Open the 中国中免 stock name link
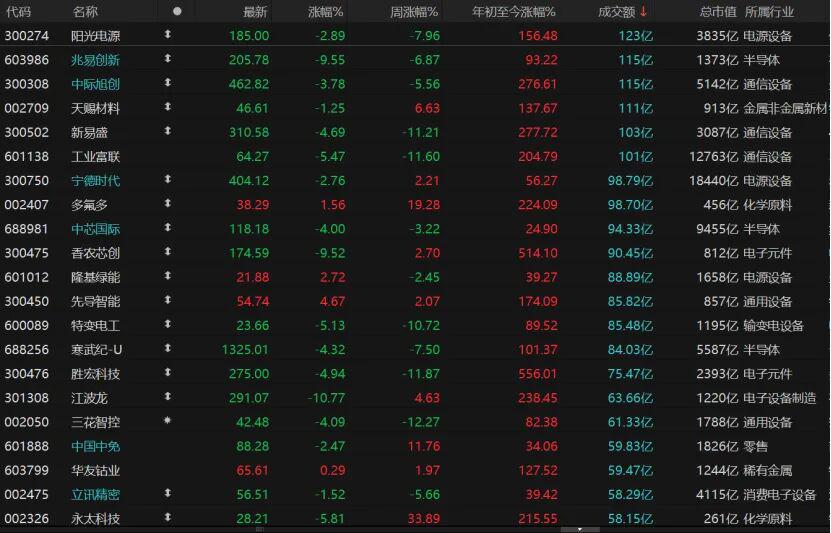 [96, 445]
